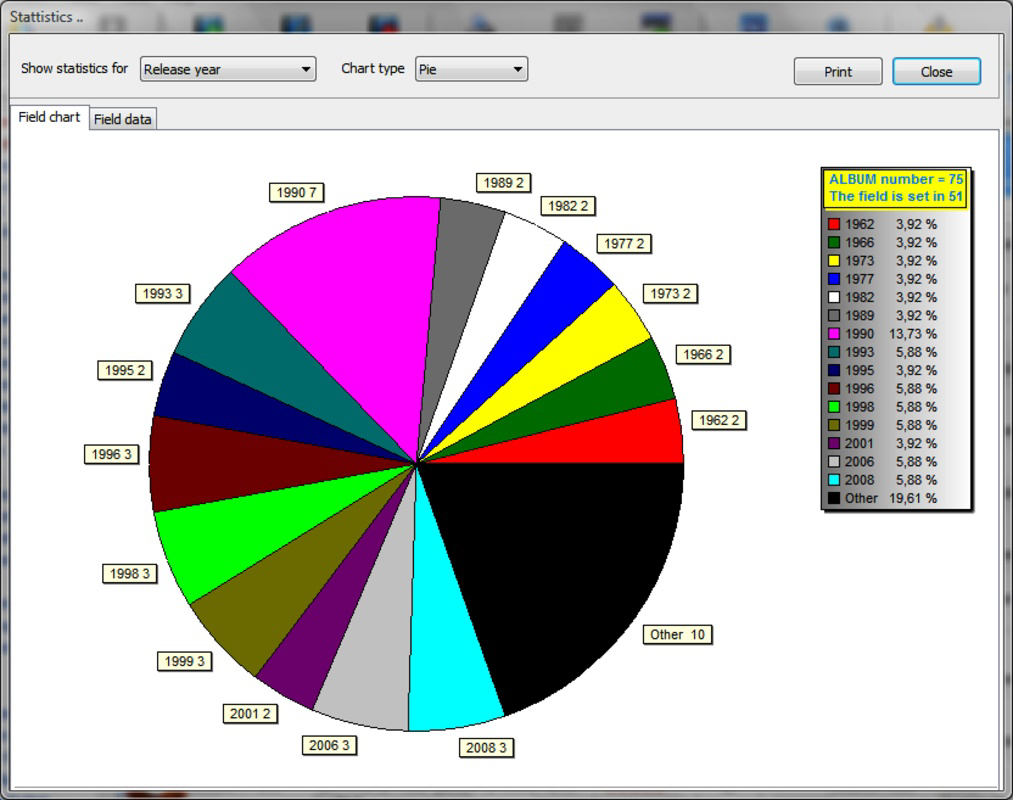
Task: Click the '19,61 %' legend value
Action: tap(912, 498)
